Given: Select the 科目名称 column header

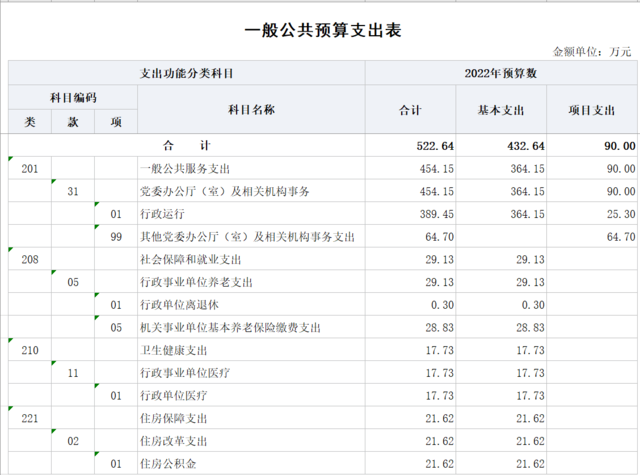Looking at the screenshot, I should (251, 109).
